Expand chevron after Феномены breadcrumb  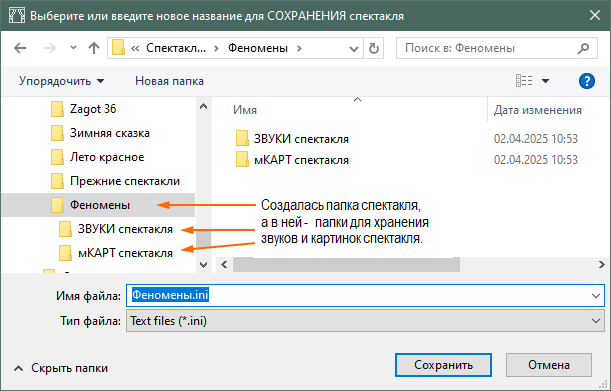click(299, 48)
